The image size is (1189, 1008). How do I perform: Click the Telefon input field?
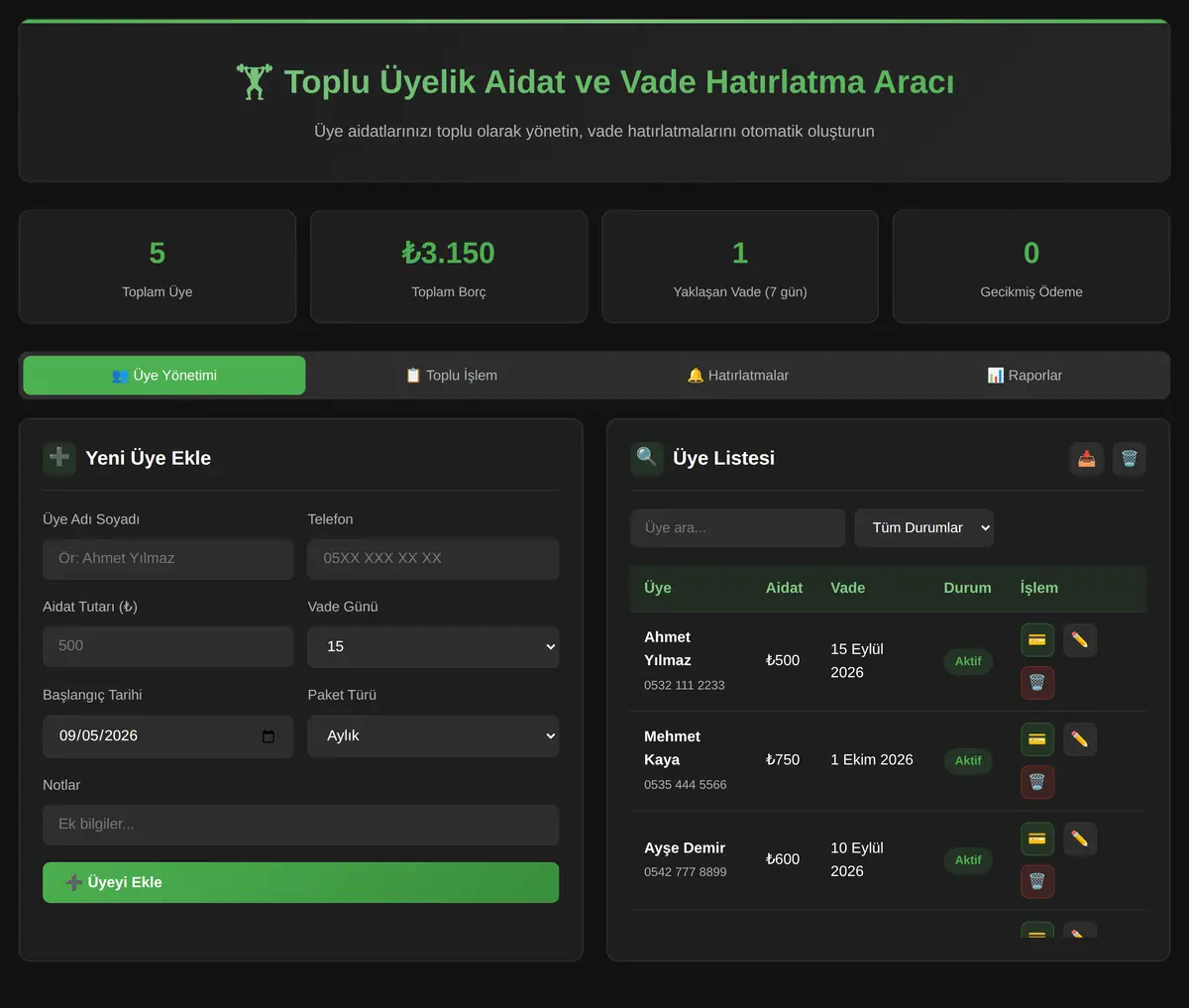click(433, 559)
